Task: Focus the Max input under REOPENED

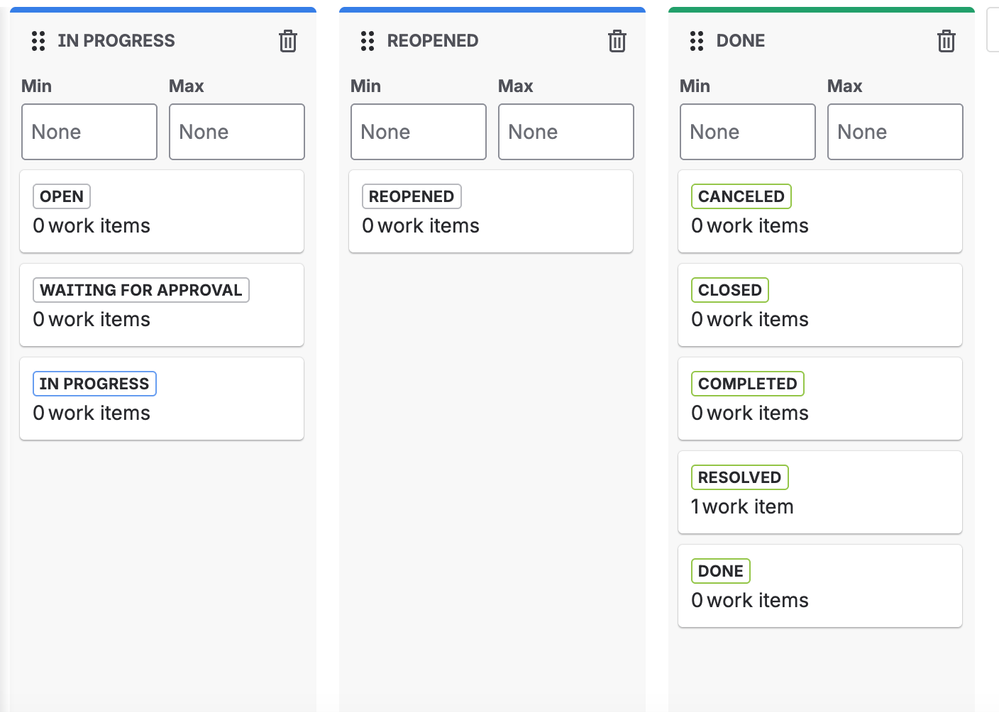Action: pos(565,132)
